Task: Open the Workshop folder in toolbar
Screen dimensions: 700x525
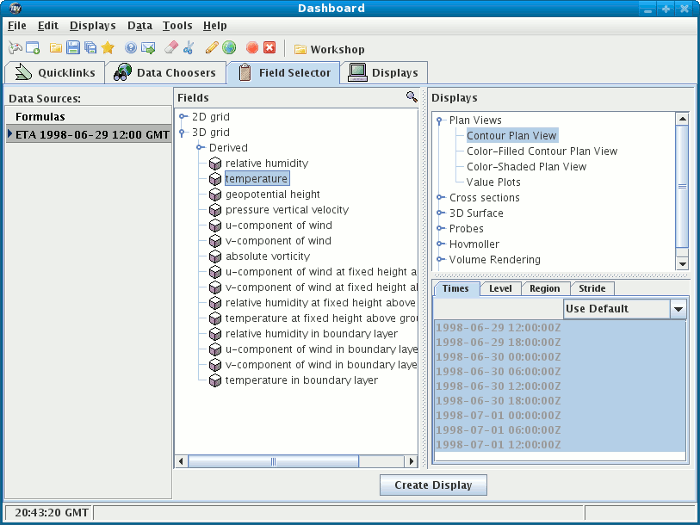Action: (328, 49)
